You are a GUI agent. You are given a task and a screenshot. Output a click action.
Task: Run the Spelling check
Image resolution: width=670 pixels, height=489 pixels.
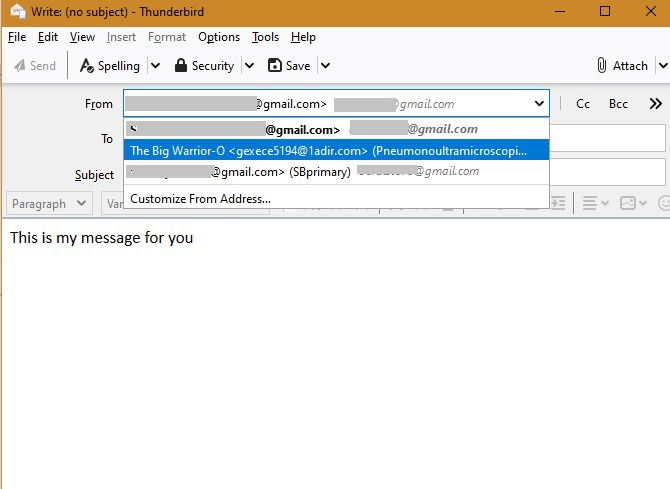click(x=110, y=66)
